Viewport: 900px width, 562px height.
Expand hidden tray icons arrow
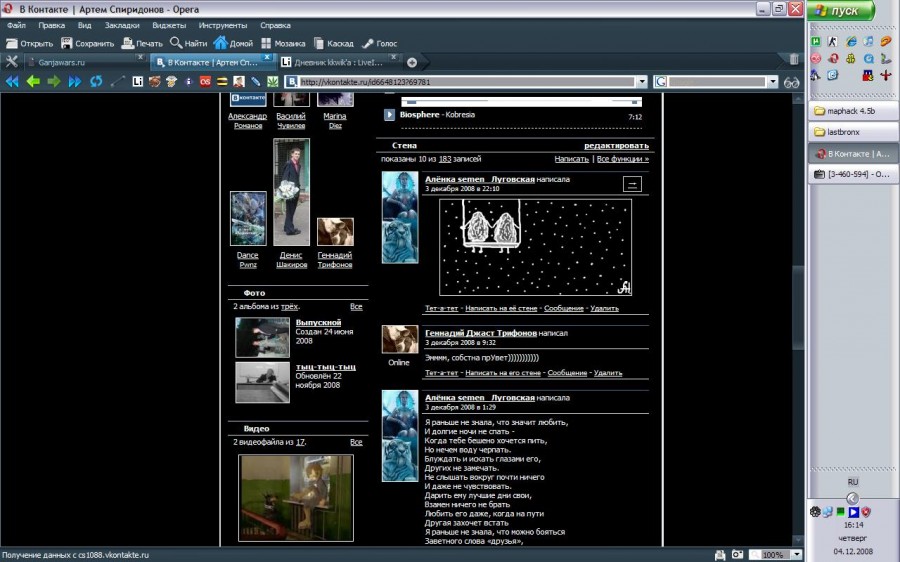coord(852,498)
